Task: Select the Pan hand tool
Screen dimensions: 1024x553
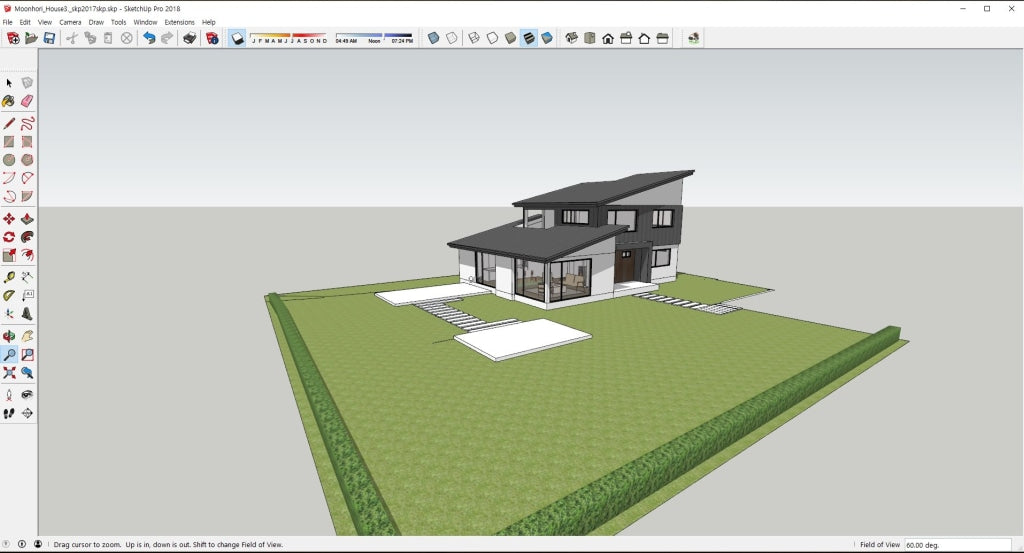Action: pyautogui.click(x=27, y=336)
